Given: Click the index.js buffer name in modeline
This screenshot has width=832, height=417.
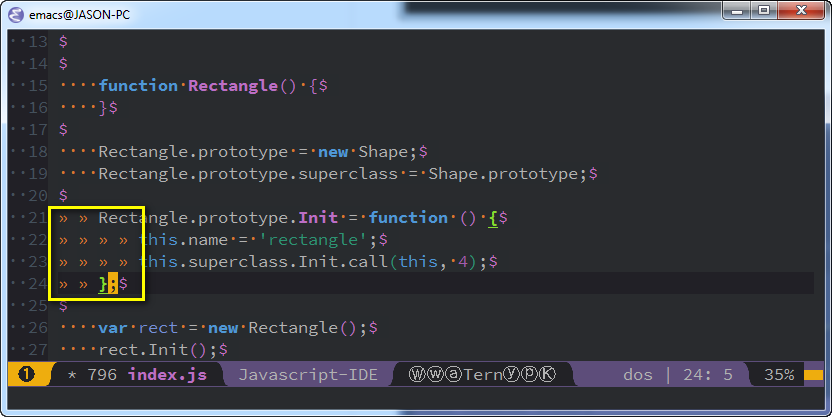Looking at the screenshot, I should pos(167,375).
